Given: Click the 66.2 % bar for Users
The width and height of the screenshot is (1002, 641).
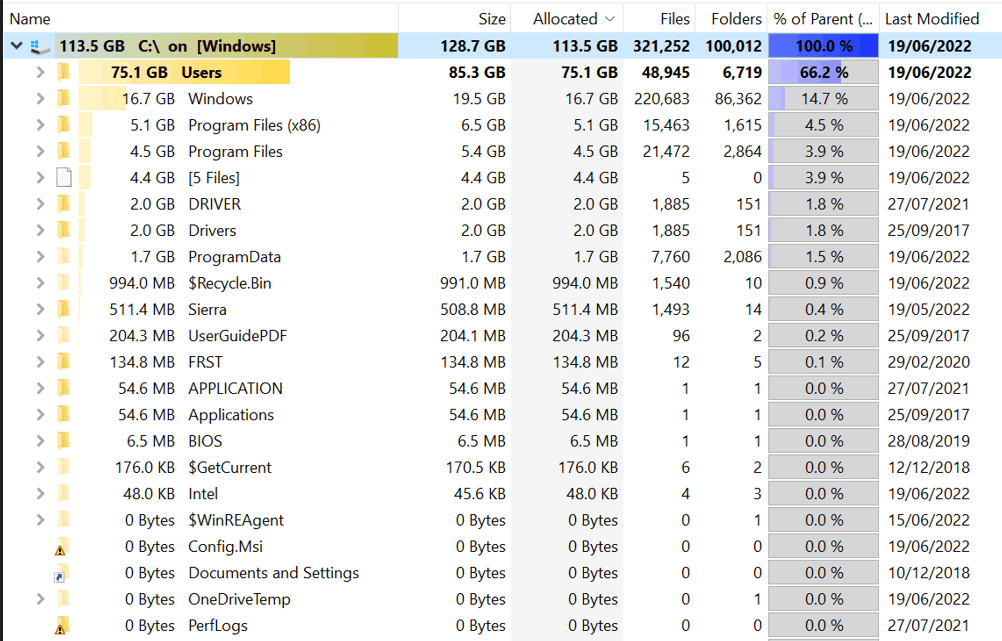Looking at the screenshot, I should click(823, 72).
